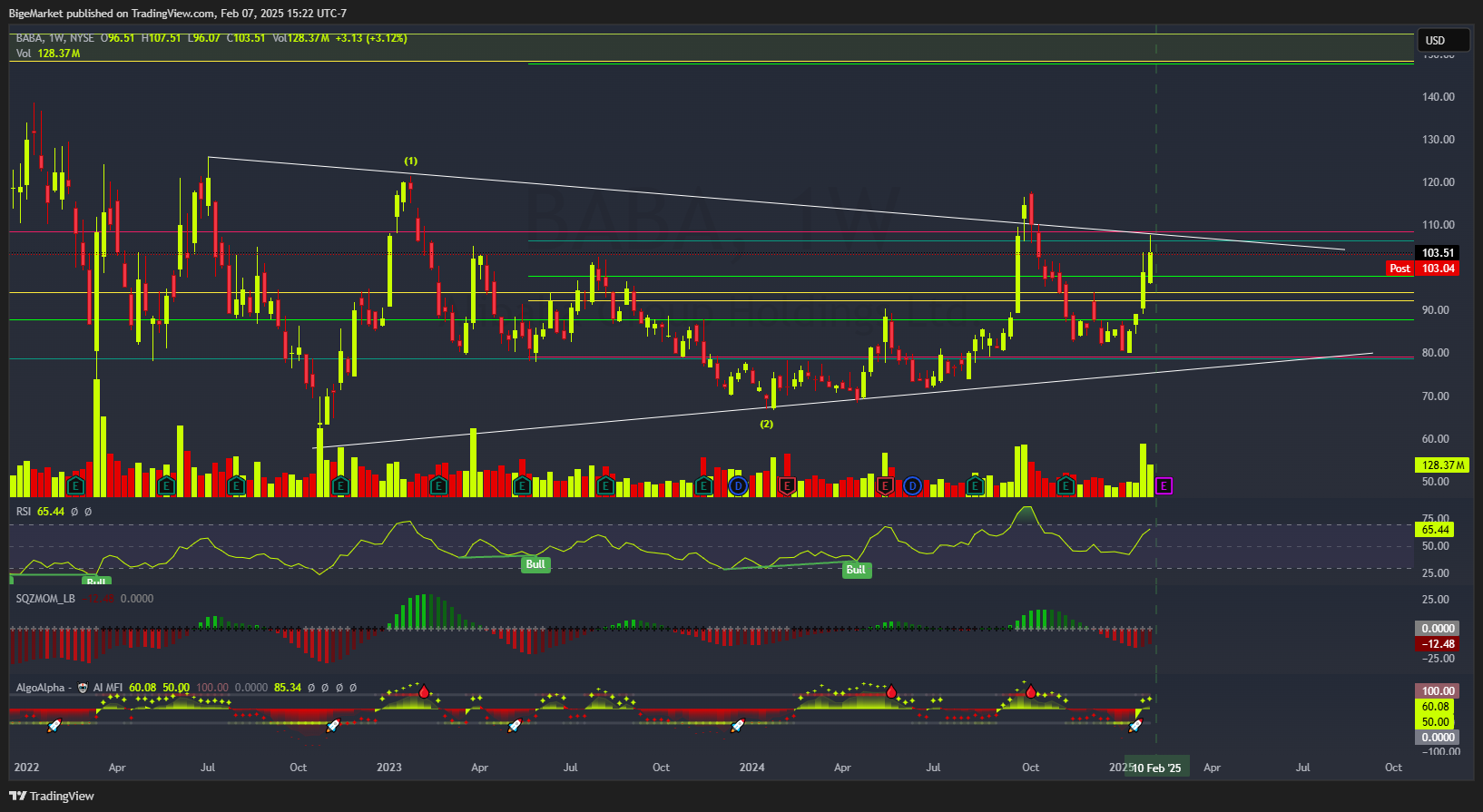Click the -12.48 squeeze momentum axis label
This screenshot has height=812, width=1483.
click(x=1438, y=644)
